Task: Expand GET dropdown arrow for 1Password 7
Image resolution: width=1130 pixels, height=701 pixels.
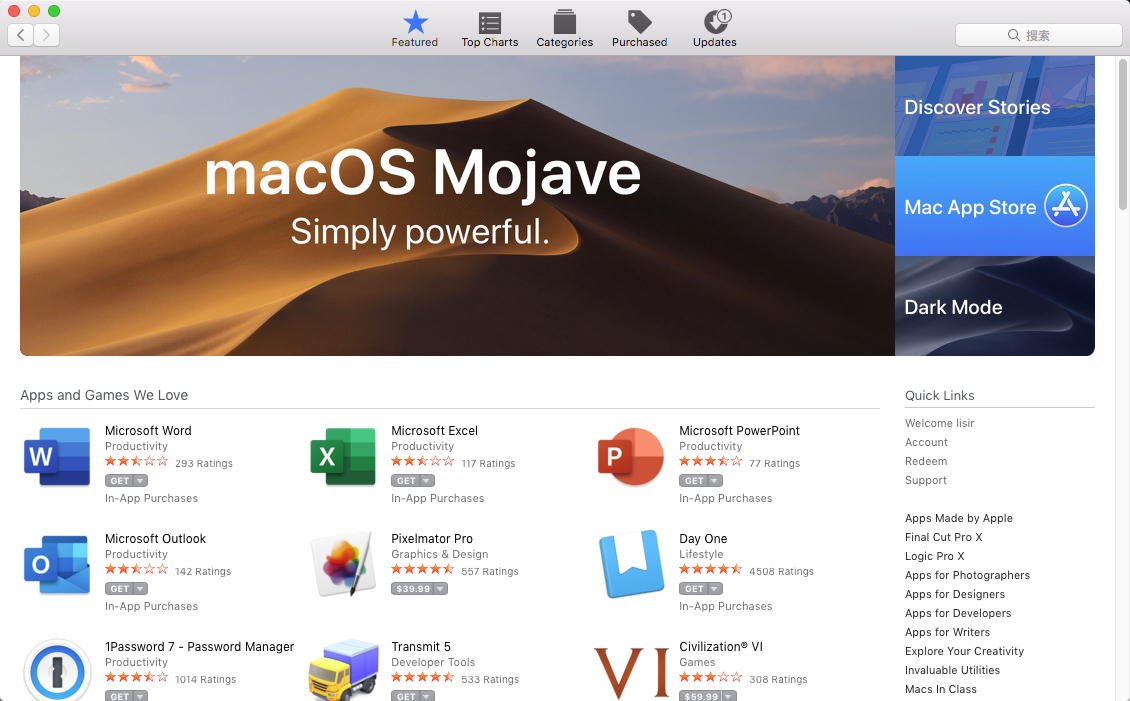Action: tap(141, 697)
